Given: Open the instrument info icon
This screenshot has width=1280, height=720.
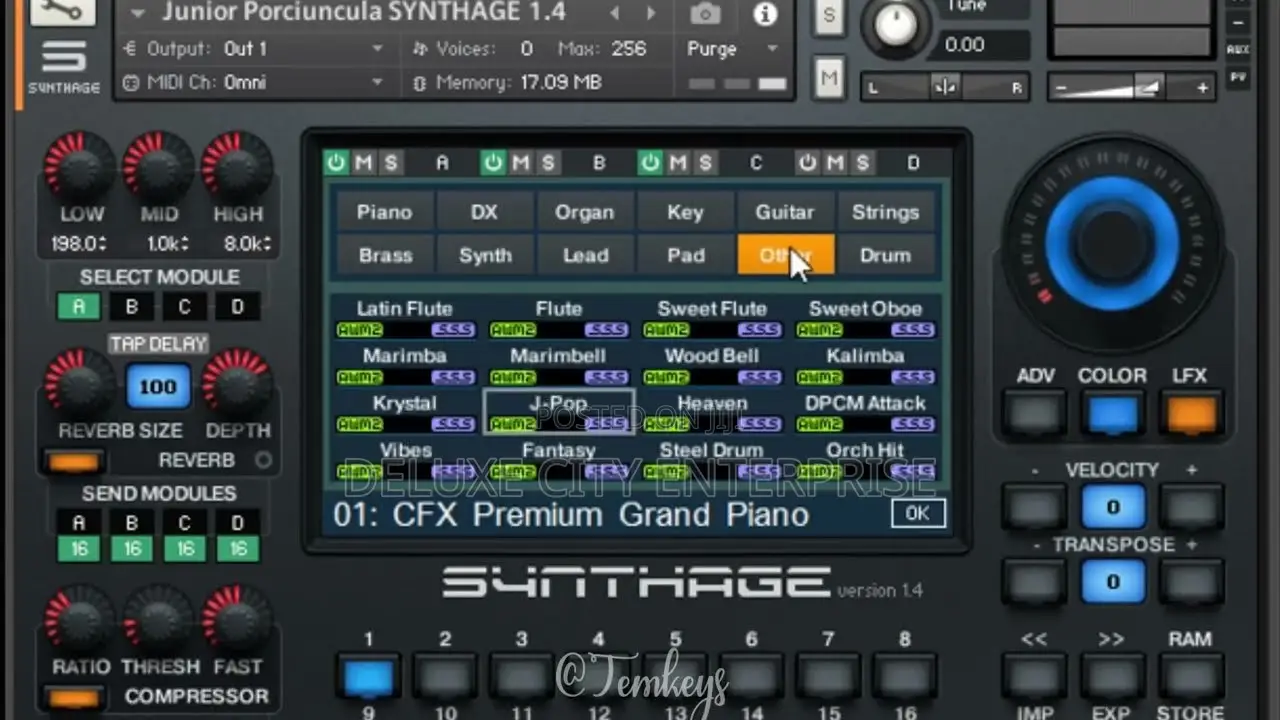Looking at the screenshot, I should [x=765, y=14].
